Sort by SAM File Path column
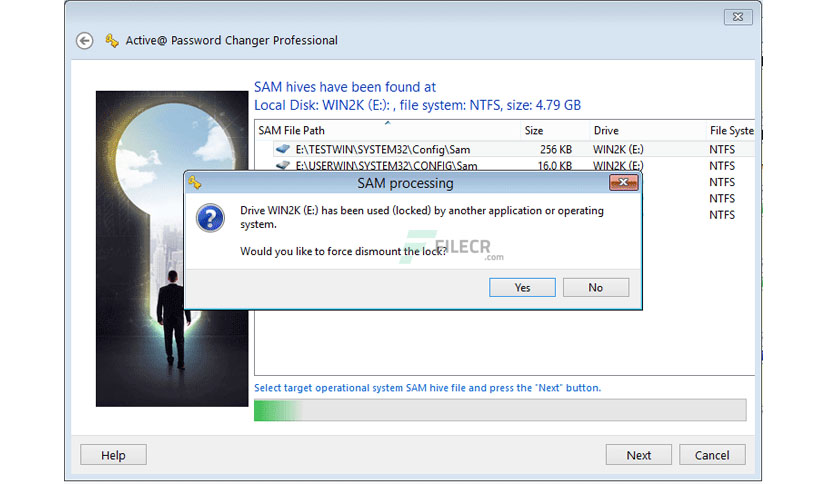This screenshot has width=836, height=484. click(388, 130)
